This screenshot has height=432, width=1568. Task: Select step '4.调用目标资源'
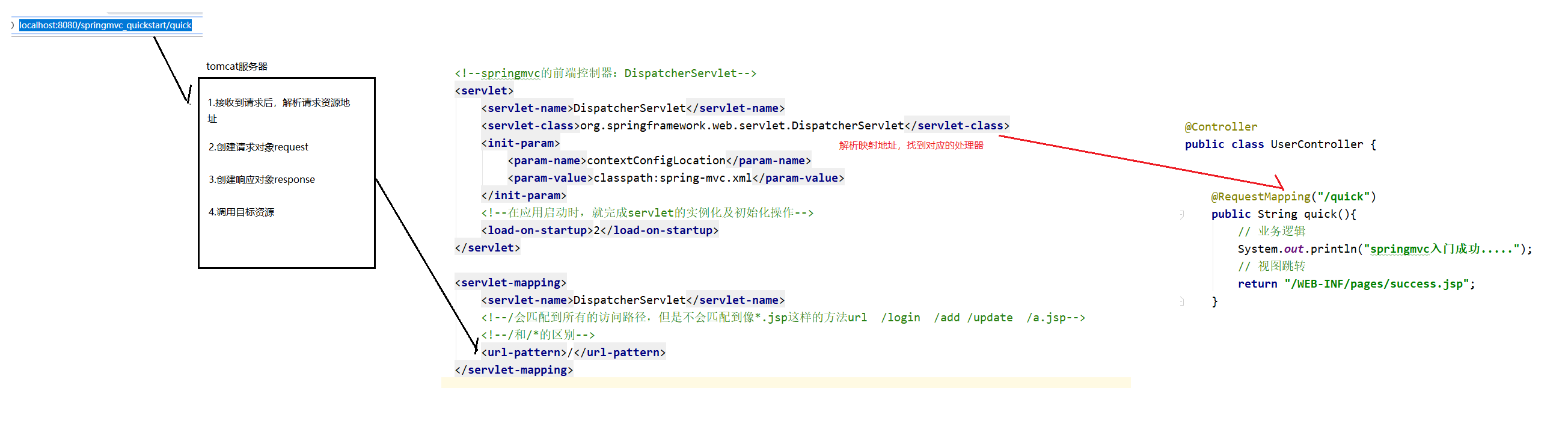241,212
